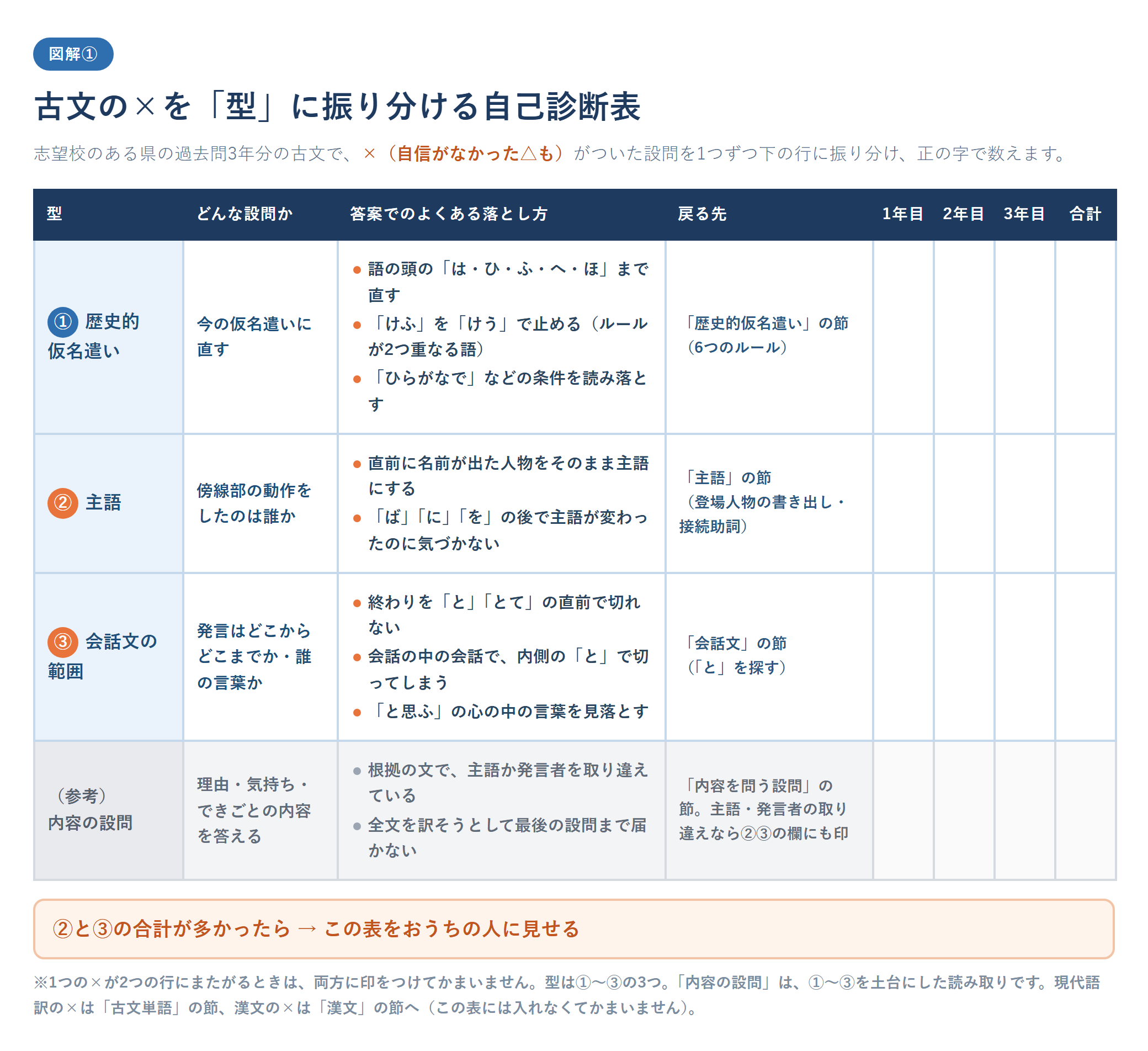Click the orange circled 2 icon beside 主語
Image resolution: width=1148 pixels, height=1051 pixels.
click(x=62, y=503)
